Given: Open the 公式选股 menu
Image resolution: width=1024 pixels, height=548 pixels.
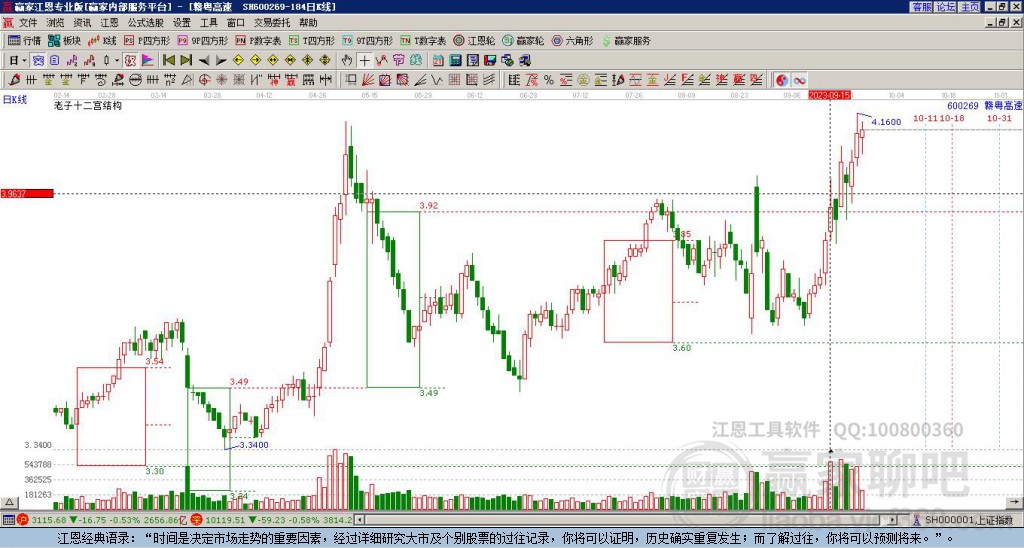Looking at the screenshot, I should pyautogui.click(x=146, y=23).
